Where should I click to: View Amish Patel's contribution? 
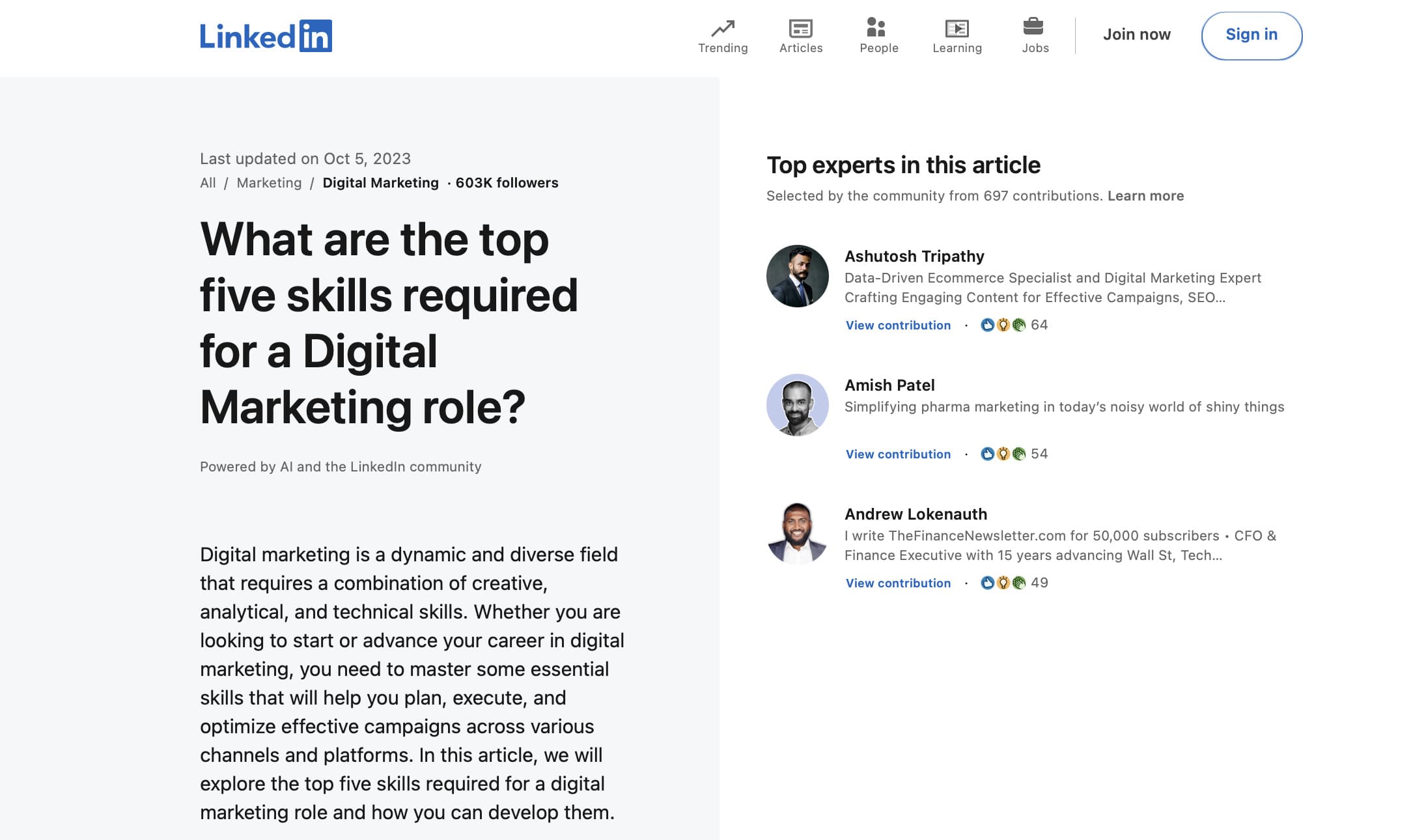(898, 454)
